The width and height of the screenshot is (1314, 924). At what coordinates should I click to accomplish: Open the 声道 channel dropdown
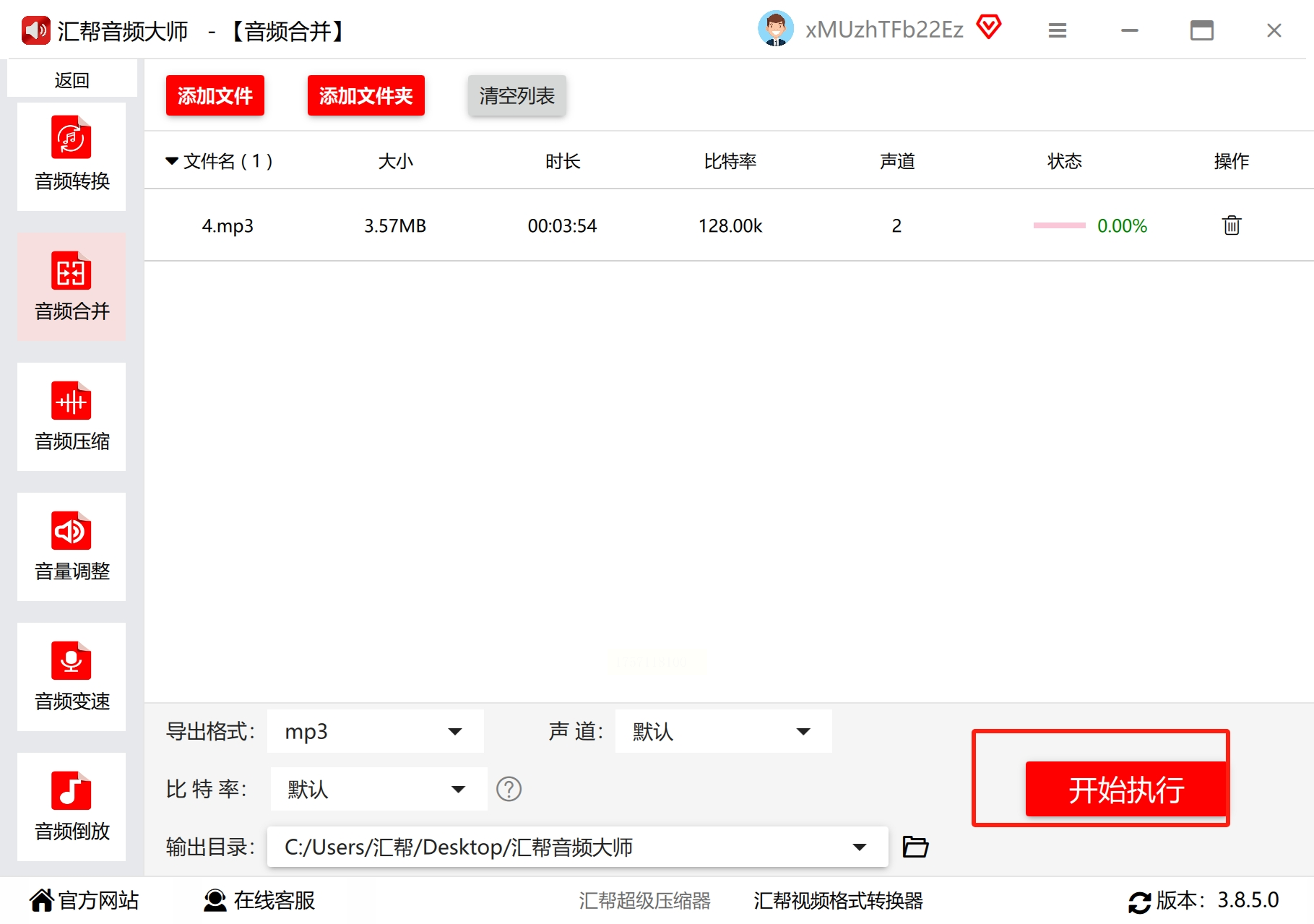[x=723, y=731]
